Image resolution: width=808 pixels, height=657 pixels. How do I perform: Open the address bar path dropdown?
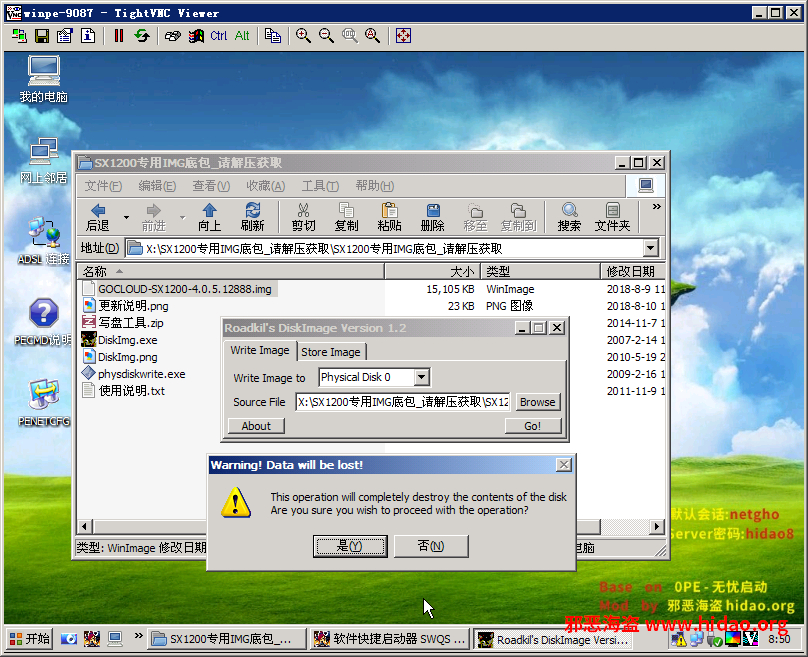(651, 248)
